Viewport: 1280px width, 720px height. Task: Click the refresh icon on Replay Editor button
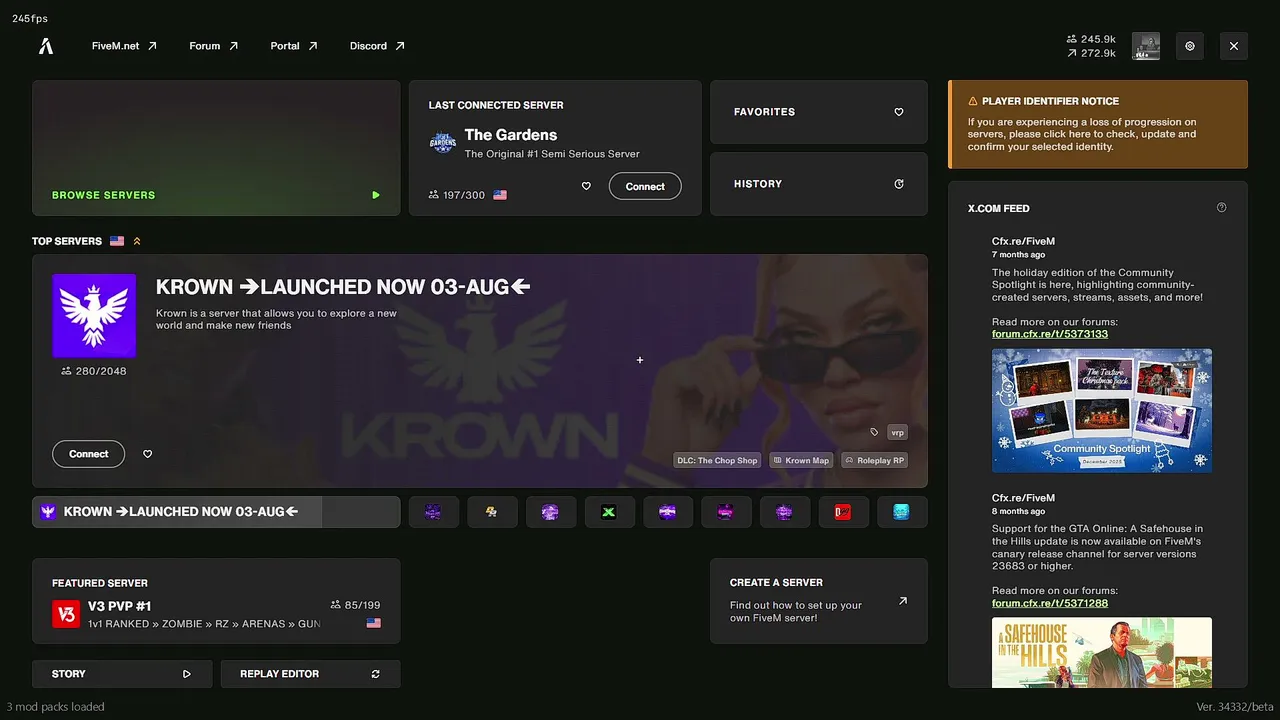(376, 674)
